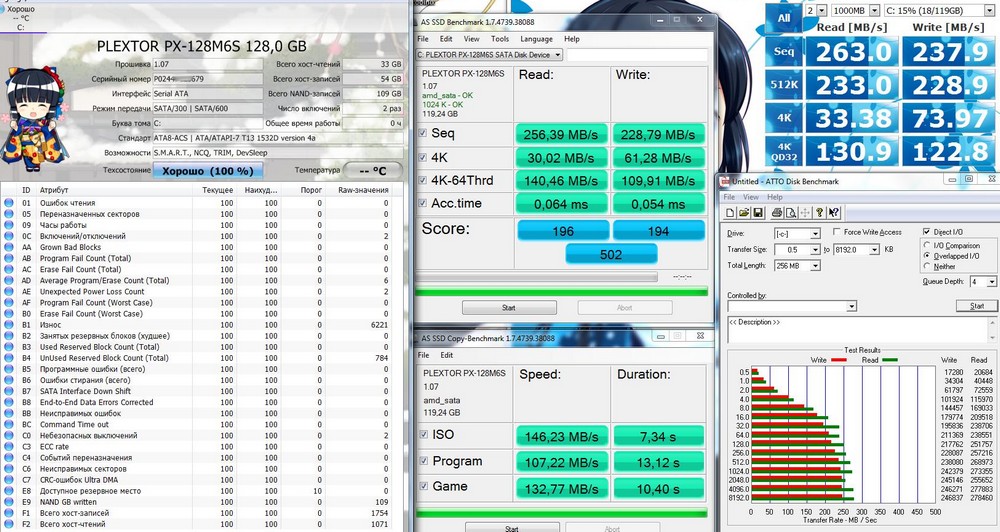Image resolution: width=1000 pixels, height=532 pixels.
Task: Uncheck the Seq test checkbox in AS SSD
Action: click(422, 133)
